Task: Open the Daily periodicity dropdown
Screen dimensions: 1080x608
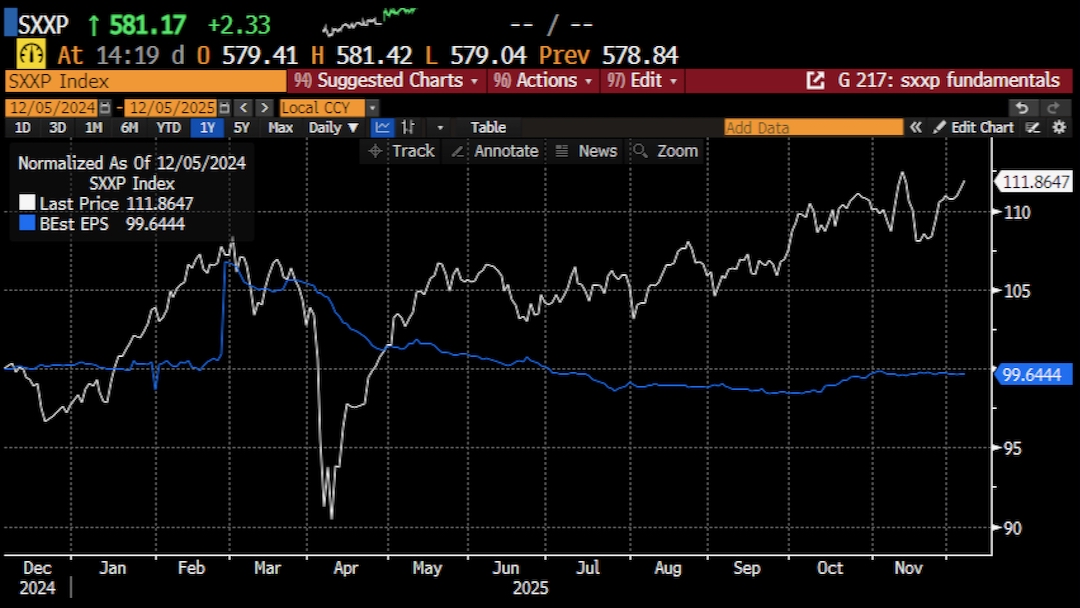Action: pos(333,127)
